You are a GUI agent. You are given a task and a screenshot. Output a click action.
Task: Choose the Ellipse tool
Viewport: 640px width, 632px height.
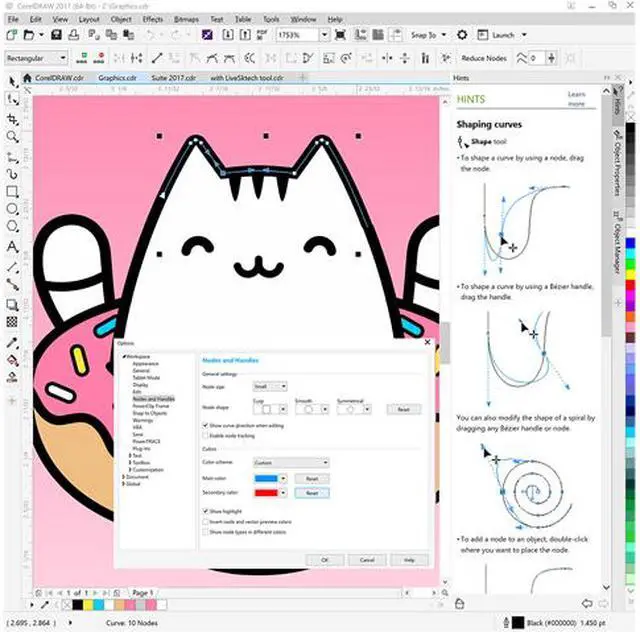pos(12,209)
